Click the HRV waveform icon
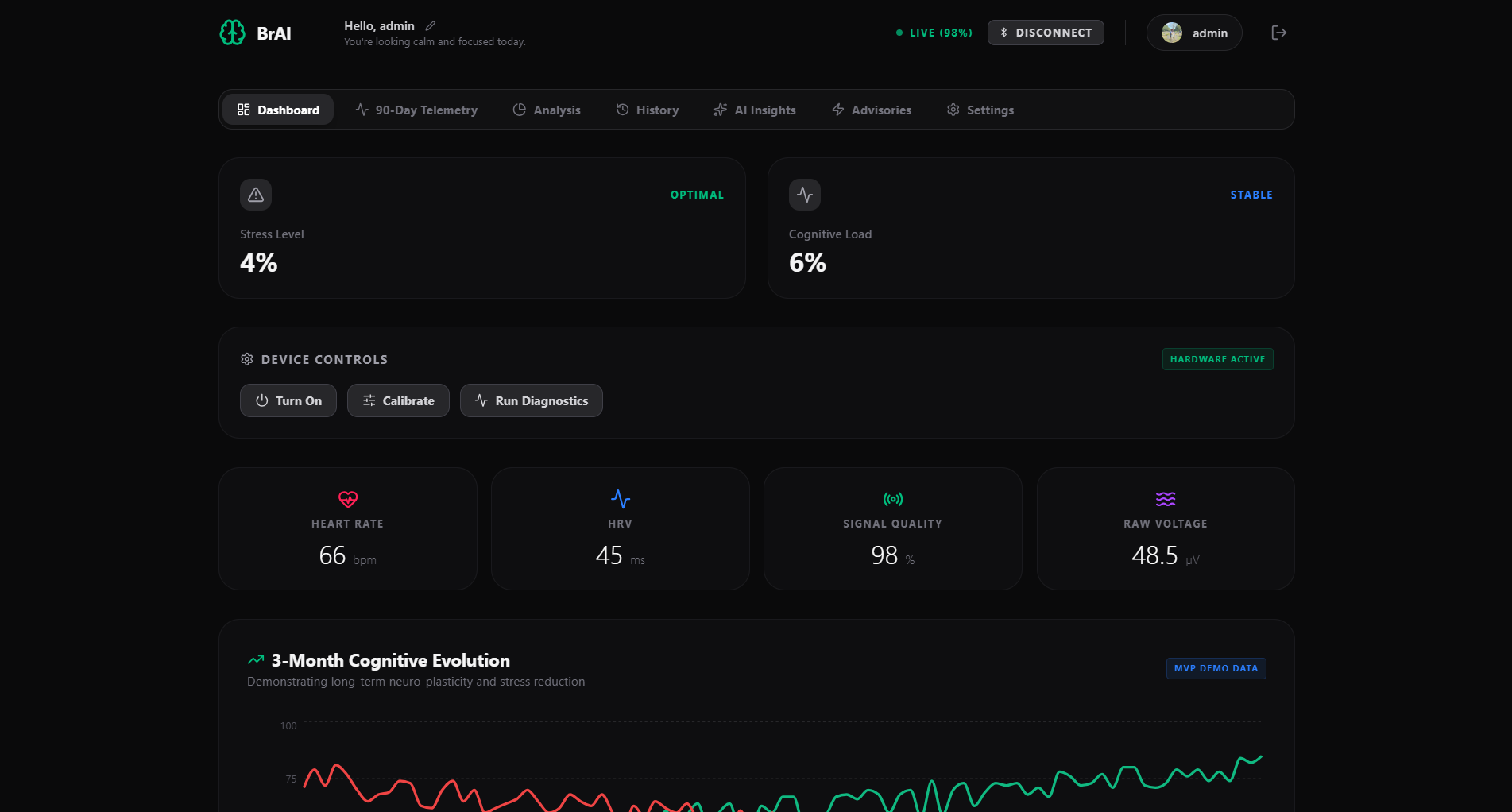Viewport: 1512px width, 812px height. click(621, 499)
